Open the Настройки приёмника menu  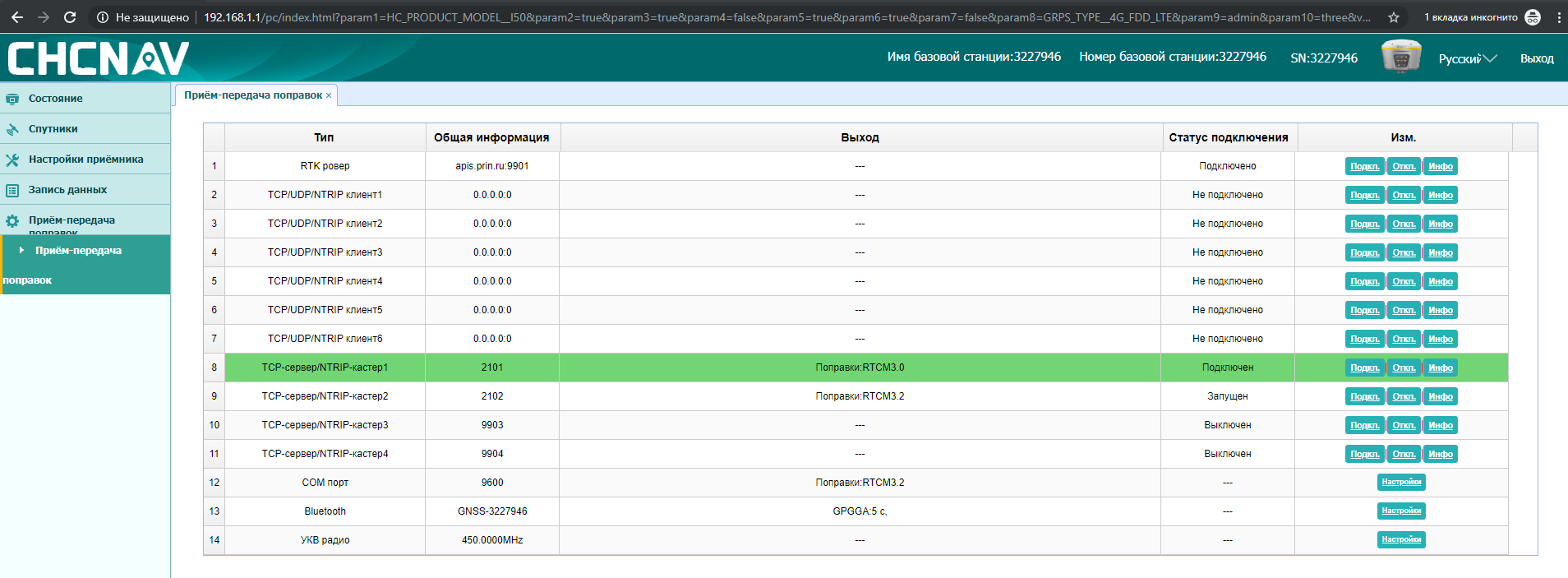pos(85,159)
